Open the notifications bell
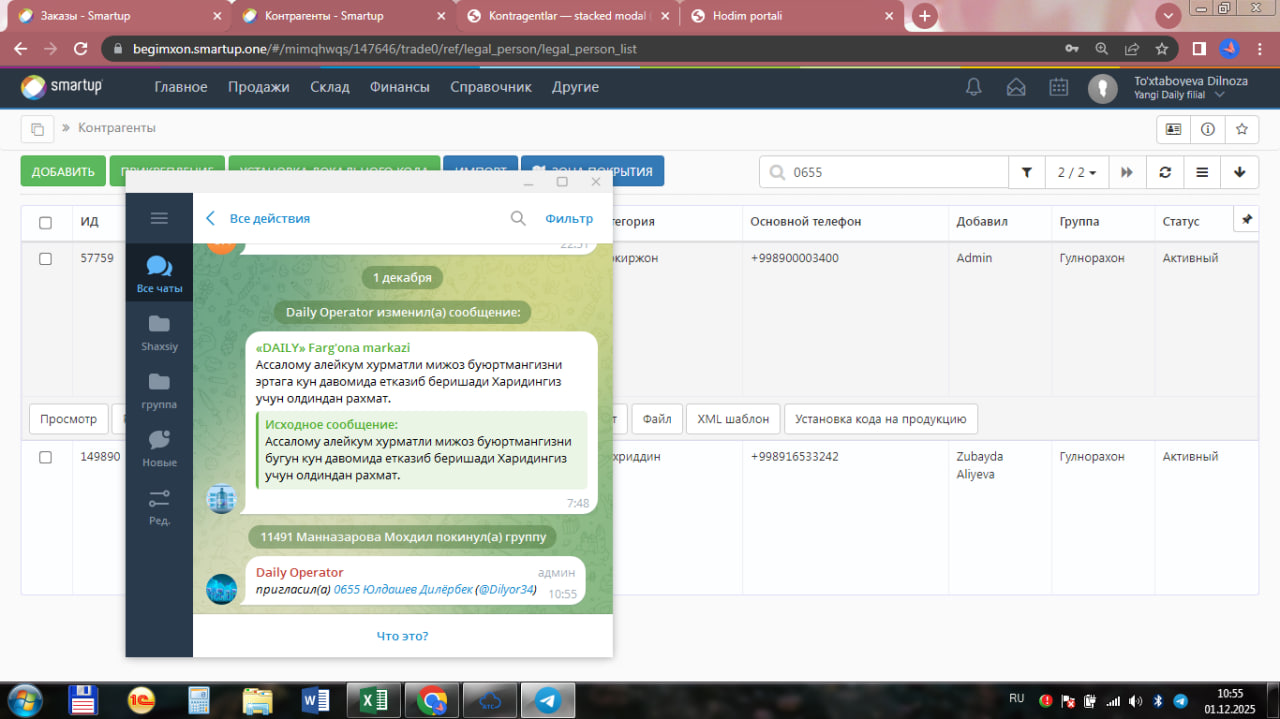 (x=973, y=87)
